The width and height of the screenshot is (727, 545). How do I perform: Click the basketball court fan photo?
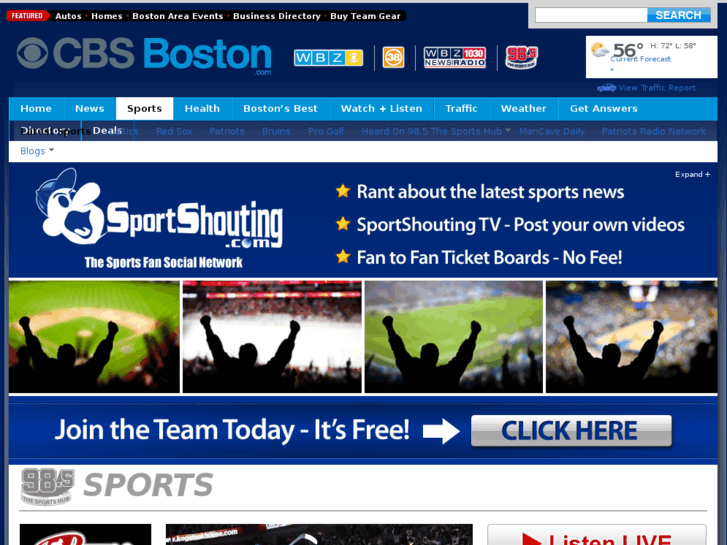[x=631, y=337]
